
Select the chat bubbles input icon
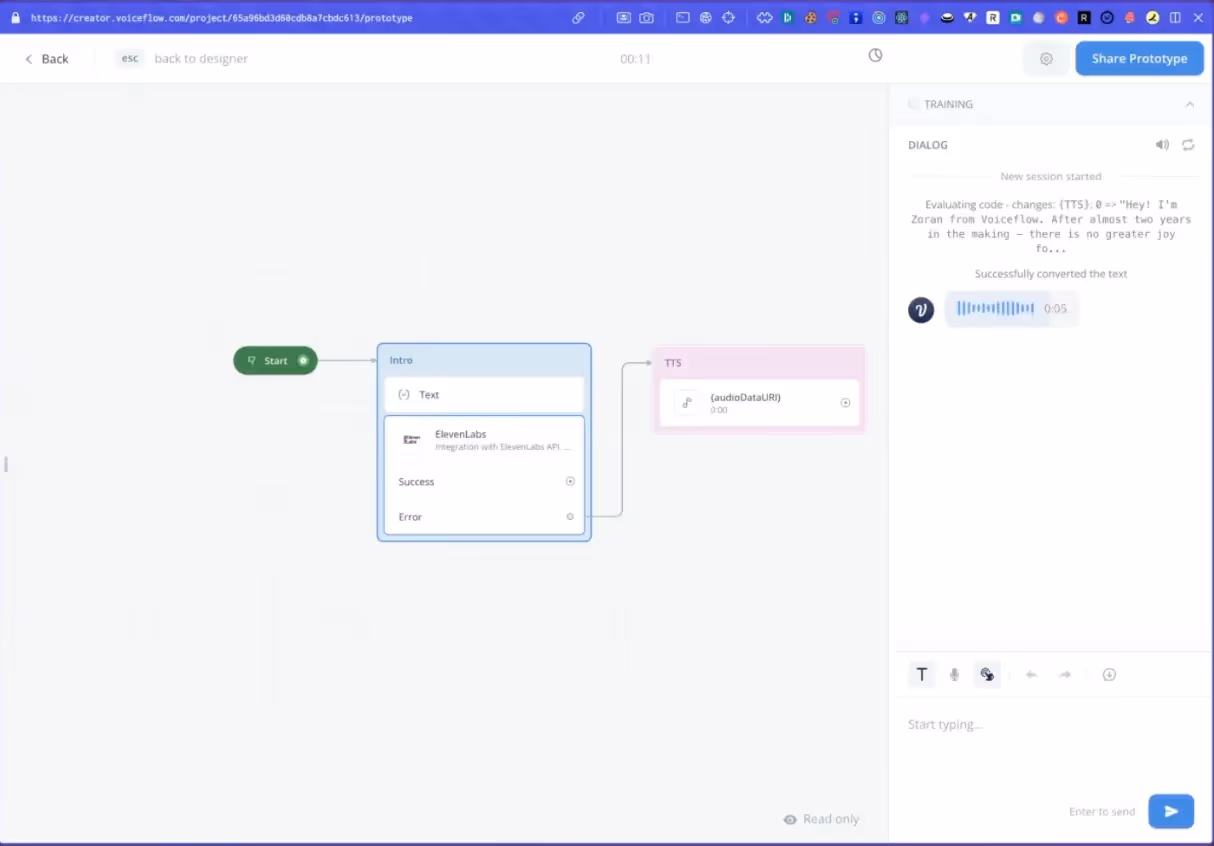click(x=987, y=675)
